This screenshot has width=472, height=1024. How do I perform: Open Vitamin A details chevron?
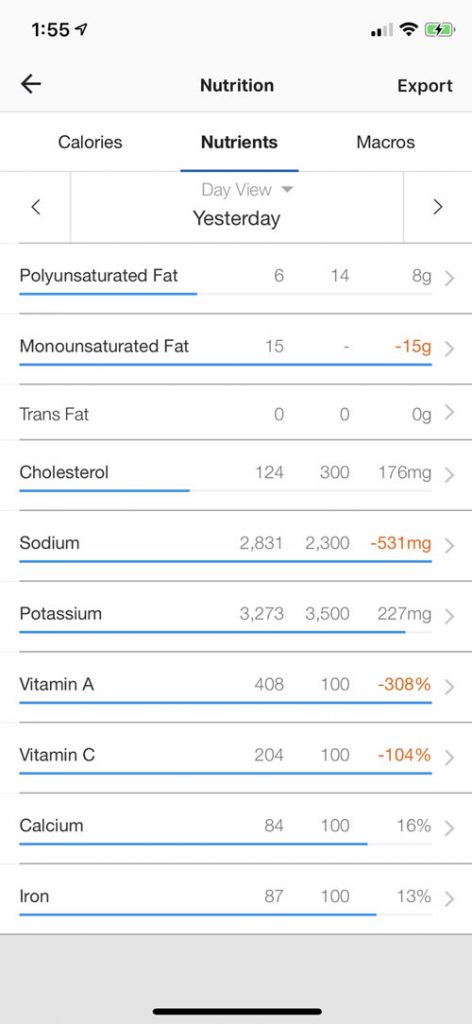[449, 686]
